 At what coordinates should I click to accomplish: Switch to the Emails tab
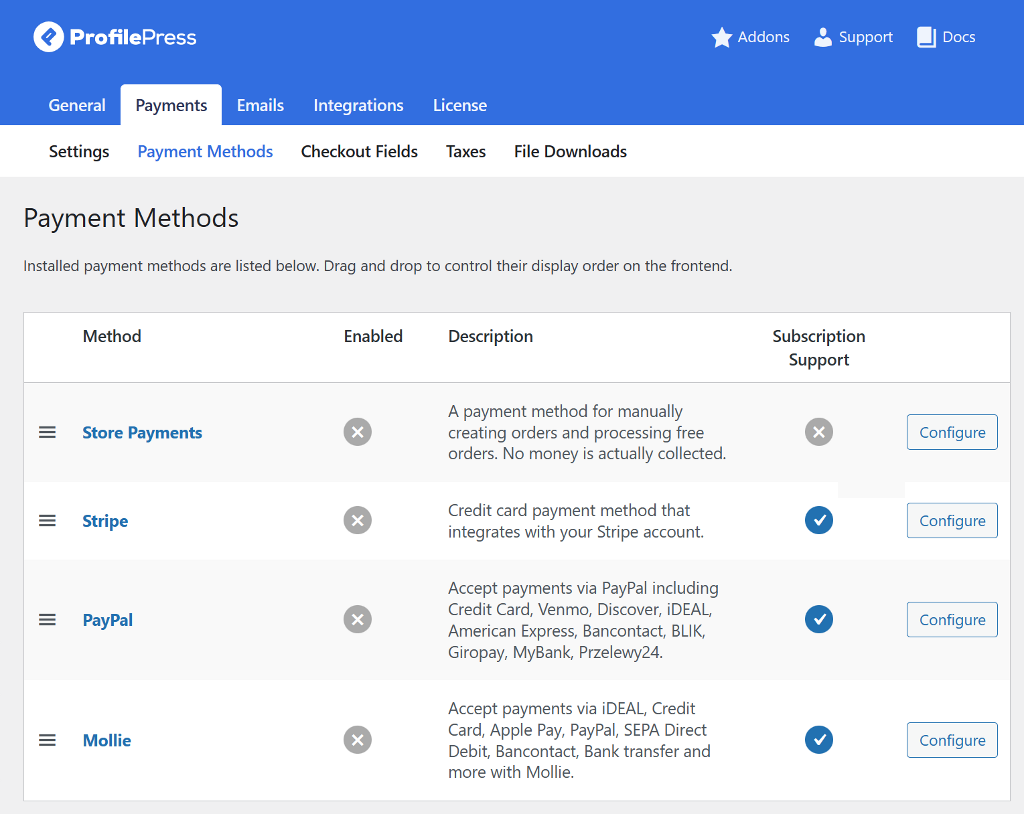(x=261, y=105)
